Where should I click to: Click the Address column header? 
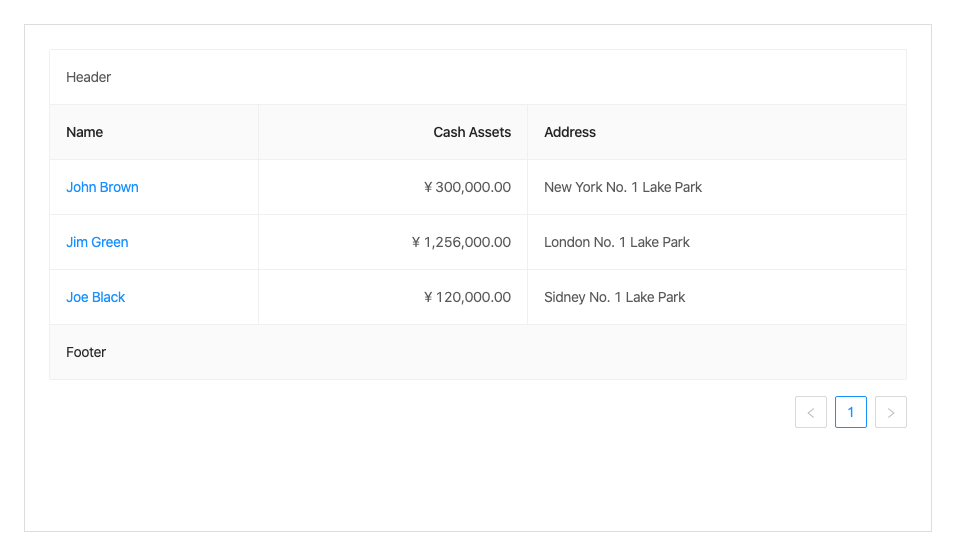(x=570, y=132)
